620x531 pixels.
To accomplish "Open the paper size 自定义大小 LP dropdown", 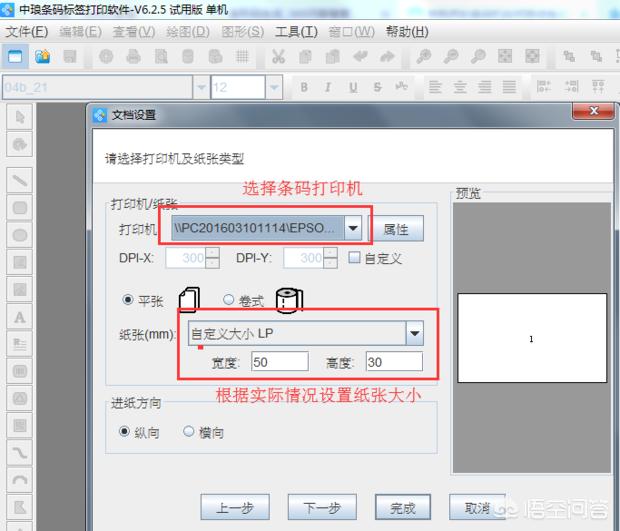I will (414, 333).
